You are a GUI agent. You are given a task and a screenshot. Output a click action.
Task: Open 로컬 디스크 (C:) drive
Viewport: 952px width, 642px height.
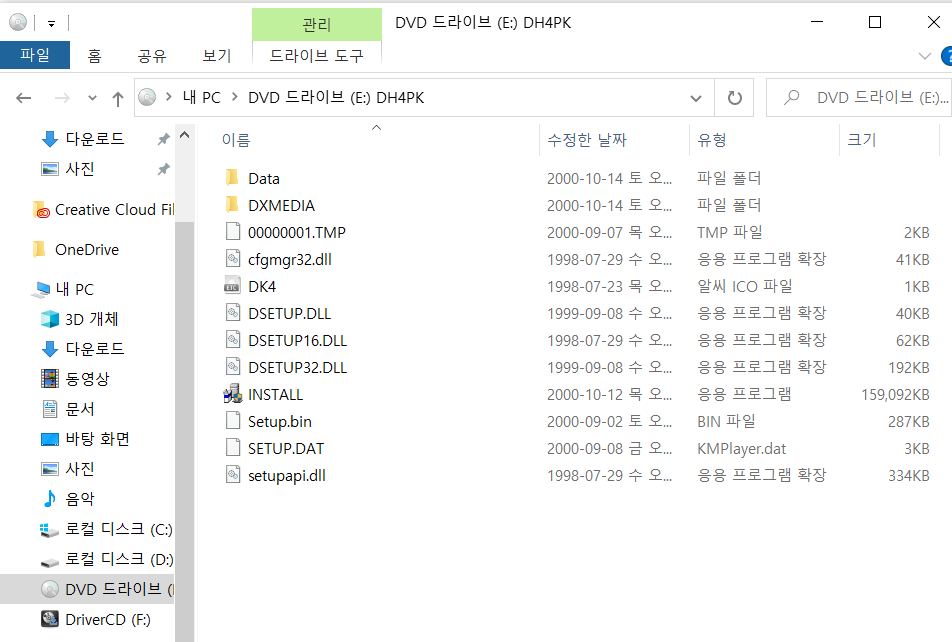pyautogui.click(x=106, y=529)
